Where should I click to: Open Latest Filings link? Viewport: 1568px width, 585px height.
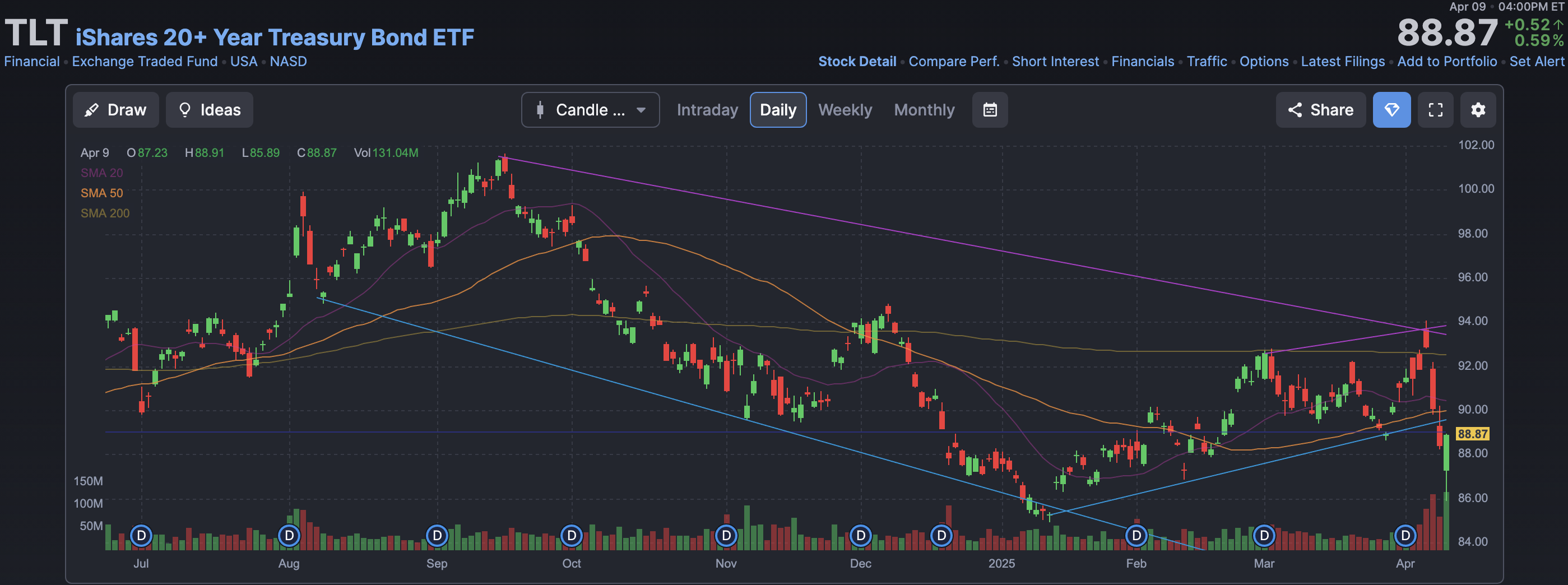(1343, 62)
